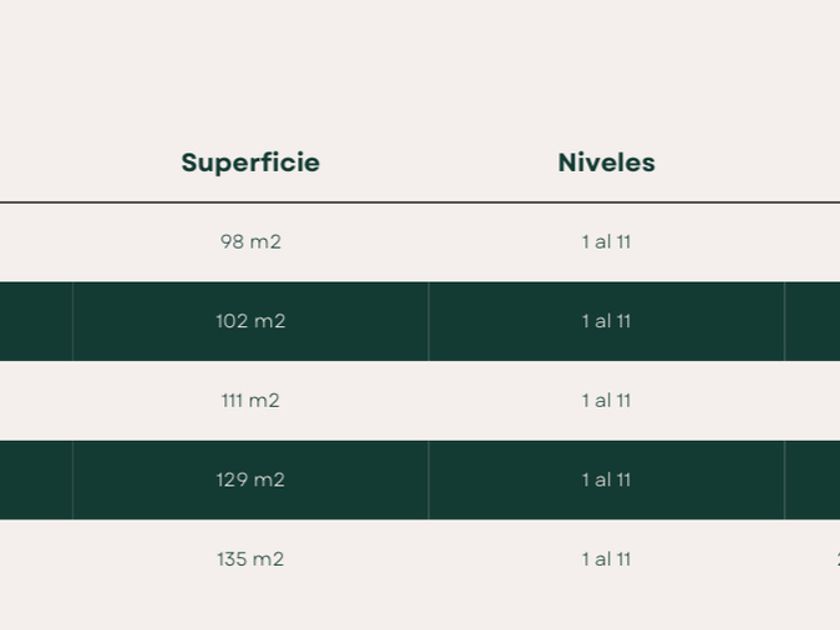Select the 98 m2 surface cell
This screenshot has width=840, height=630.
[250, 242]
